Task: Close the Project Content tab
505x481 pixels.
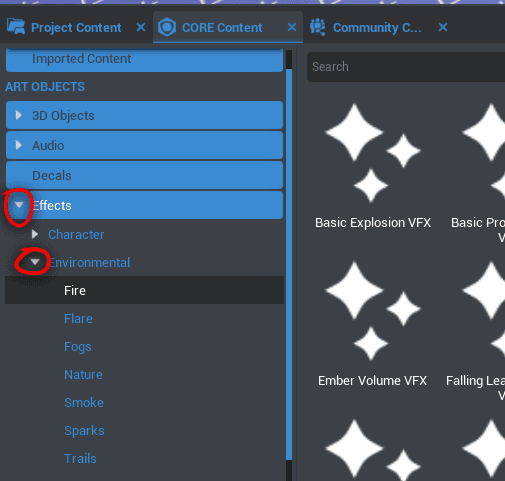Action: coord(141,27)
